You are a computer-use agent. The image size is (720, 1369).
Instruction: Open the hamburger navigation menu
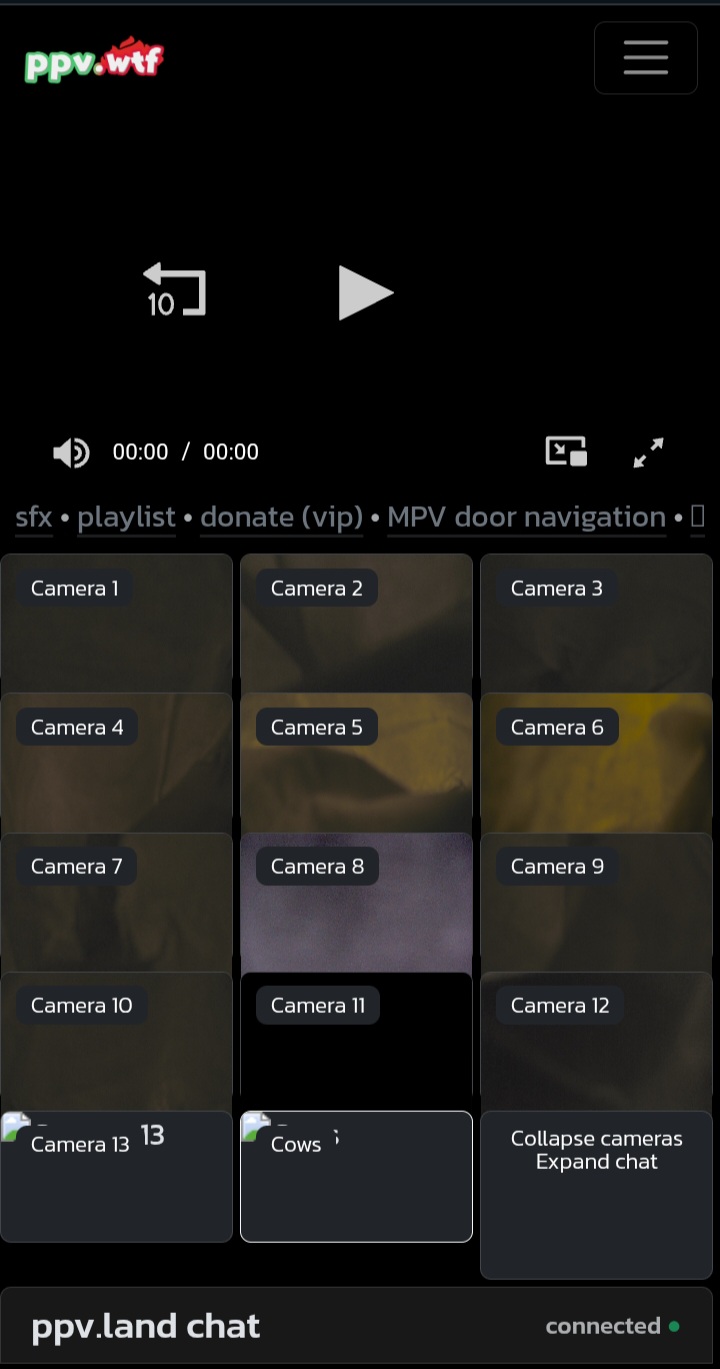[646, 58]
